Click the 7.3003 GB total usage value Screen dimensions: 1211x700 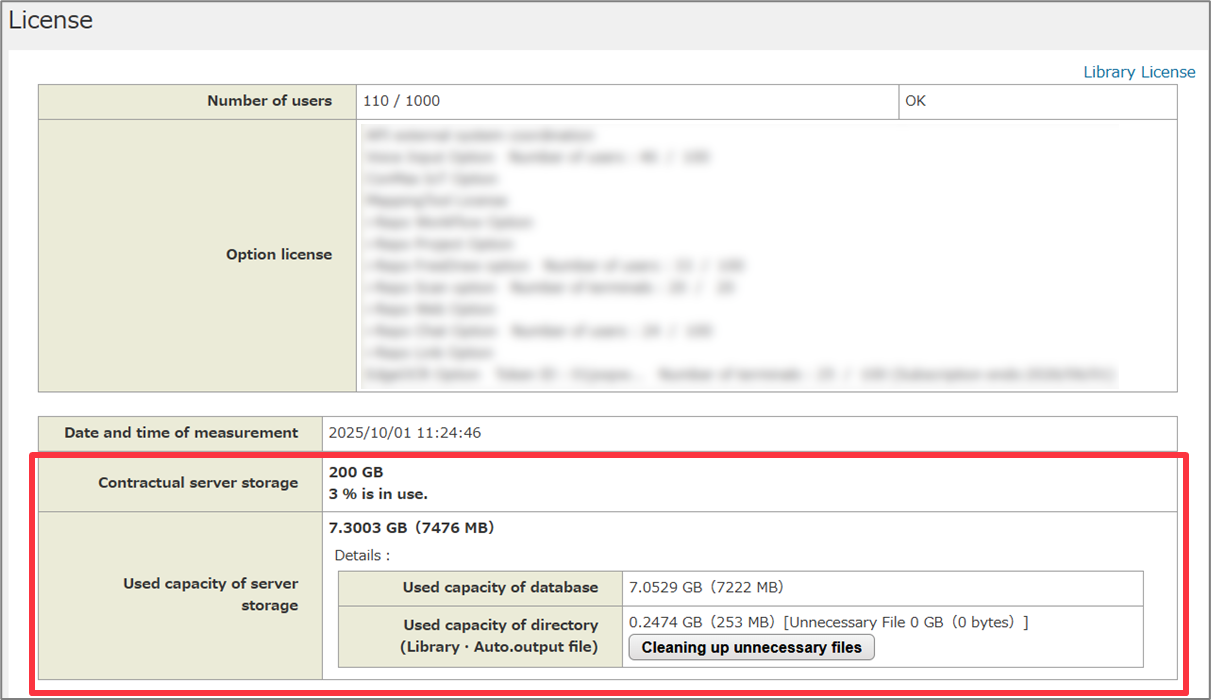(411, 527)
